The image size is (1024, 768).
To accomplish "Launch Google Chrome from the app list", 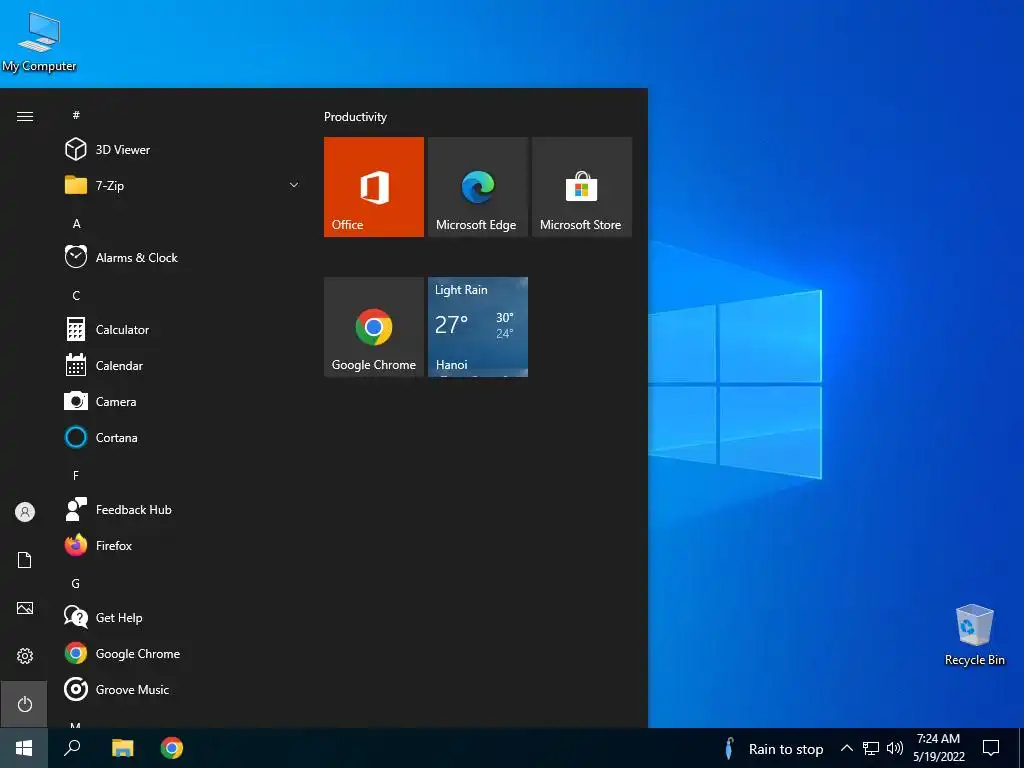I will coord(183,653).
